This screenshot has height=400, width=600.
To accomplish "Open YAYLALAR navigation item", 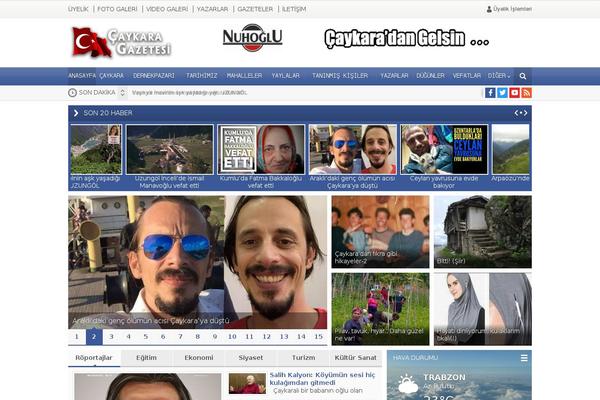I will pyautogui.click(x=286, y=76).
